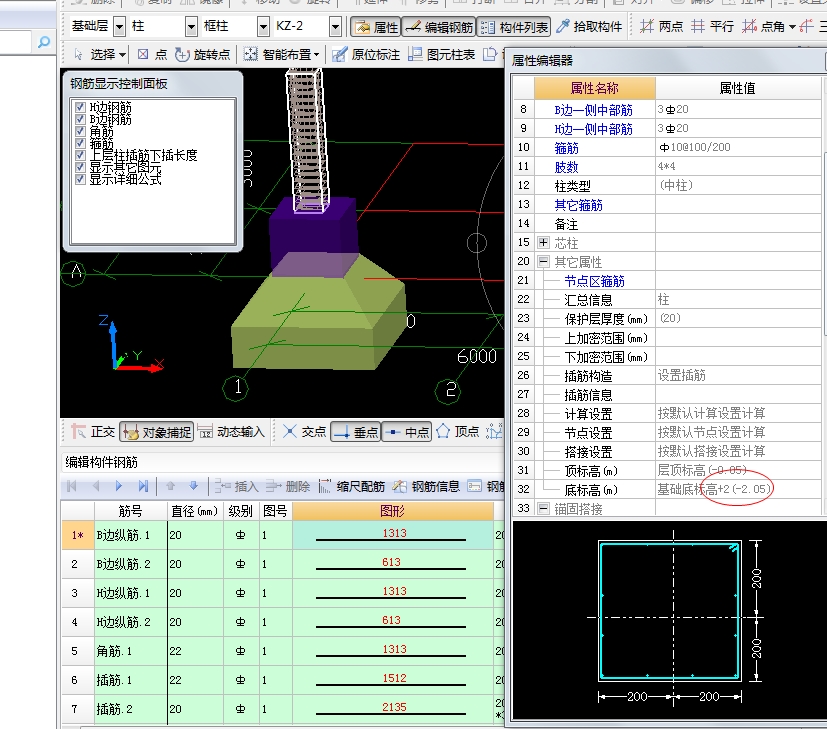Toggle the H边钢筋 checkbox

coord(80,107)
